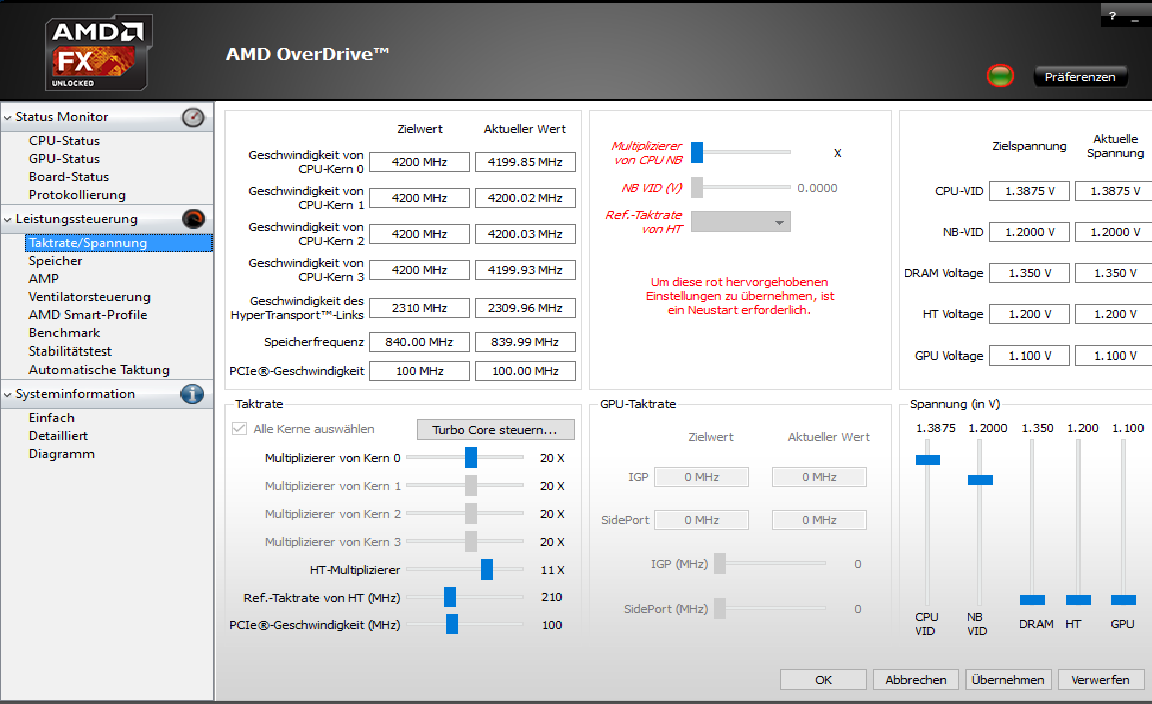Collapse the Status Monitor section
This screenshot has width=1152, height=704.
8,117
